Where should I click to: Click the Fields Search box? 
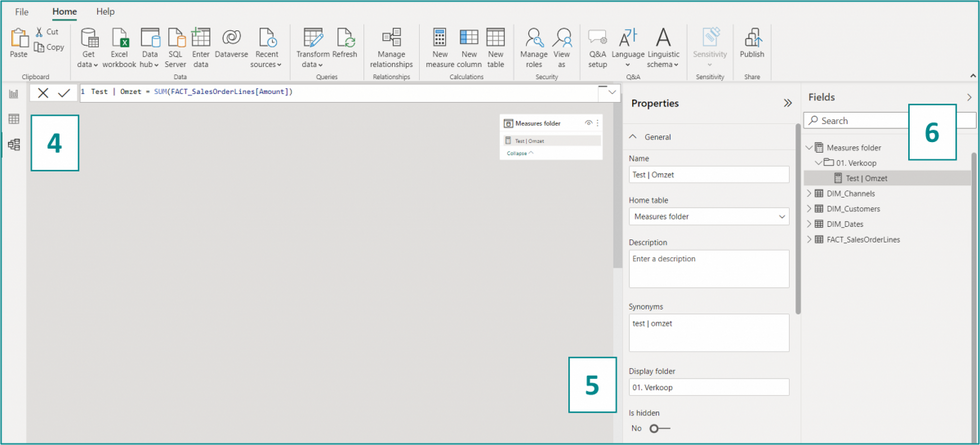click(x=889, y=120)
